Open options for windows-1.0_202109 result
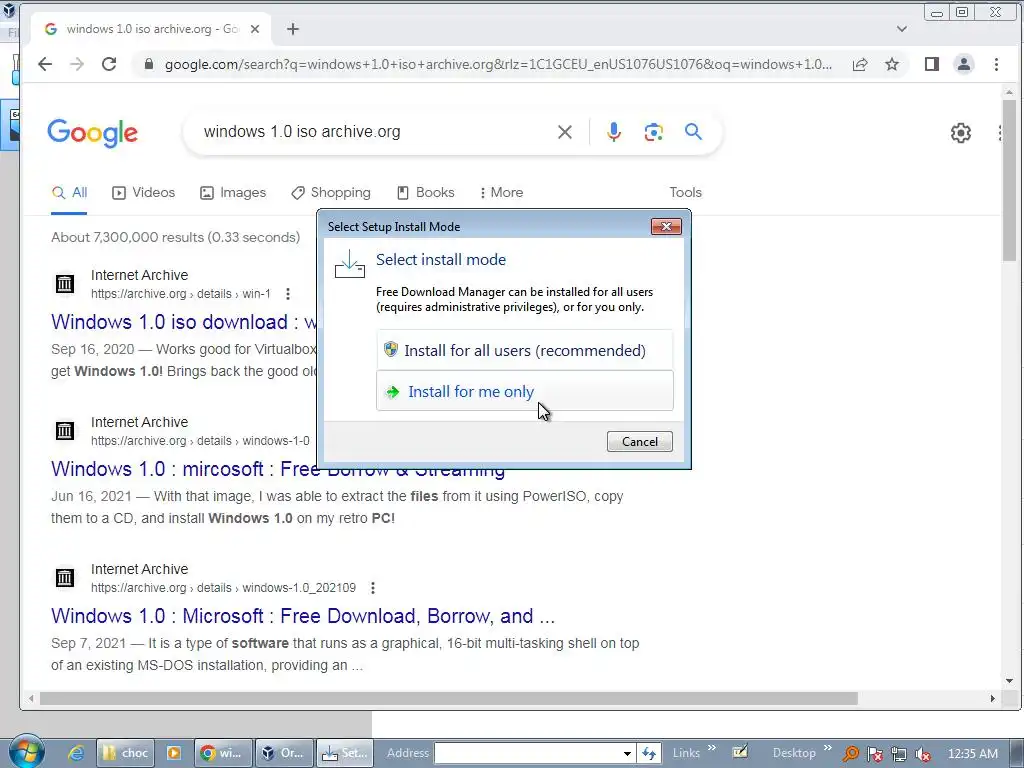Viewport: 1024px width, 768px height. click(x=373, y=588)
